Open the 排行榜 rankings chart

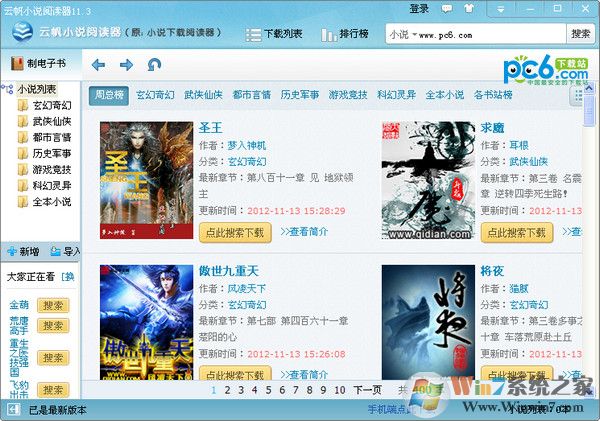[345, 34]
